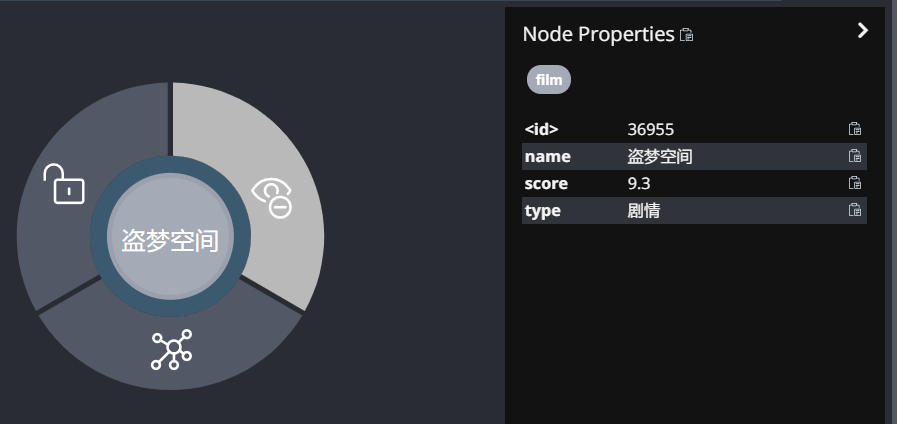897x424 pixels.
Task: Click the 盗梦空间 name value text
Action: [660, 157]
